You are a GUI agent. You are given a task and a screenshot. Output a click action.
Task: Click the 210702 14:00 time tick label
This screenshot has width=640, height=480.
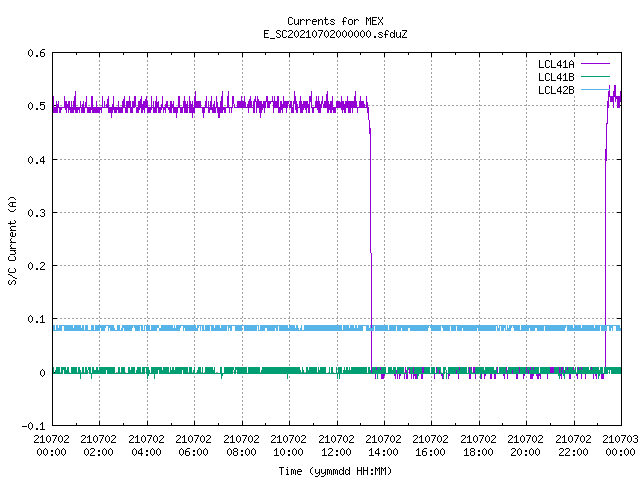click(x=383, y=445)
